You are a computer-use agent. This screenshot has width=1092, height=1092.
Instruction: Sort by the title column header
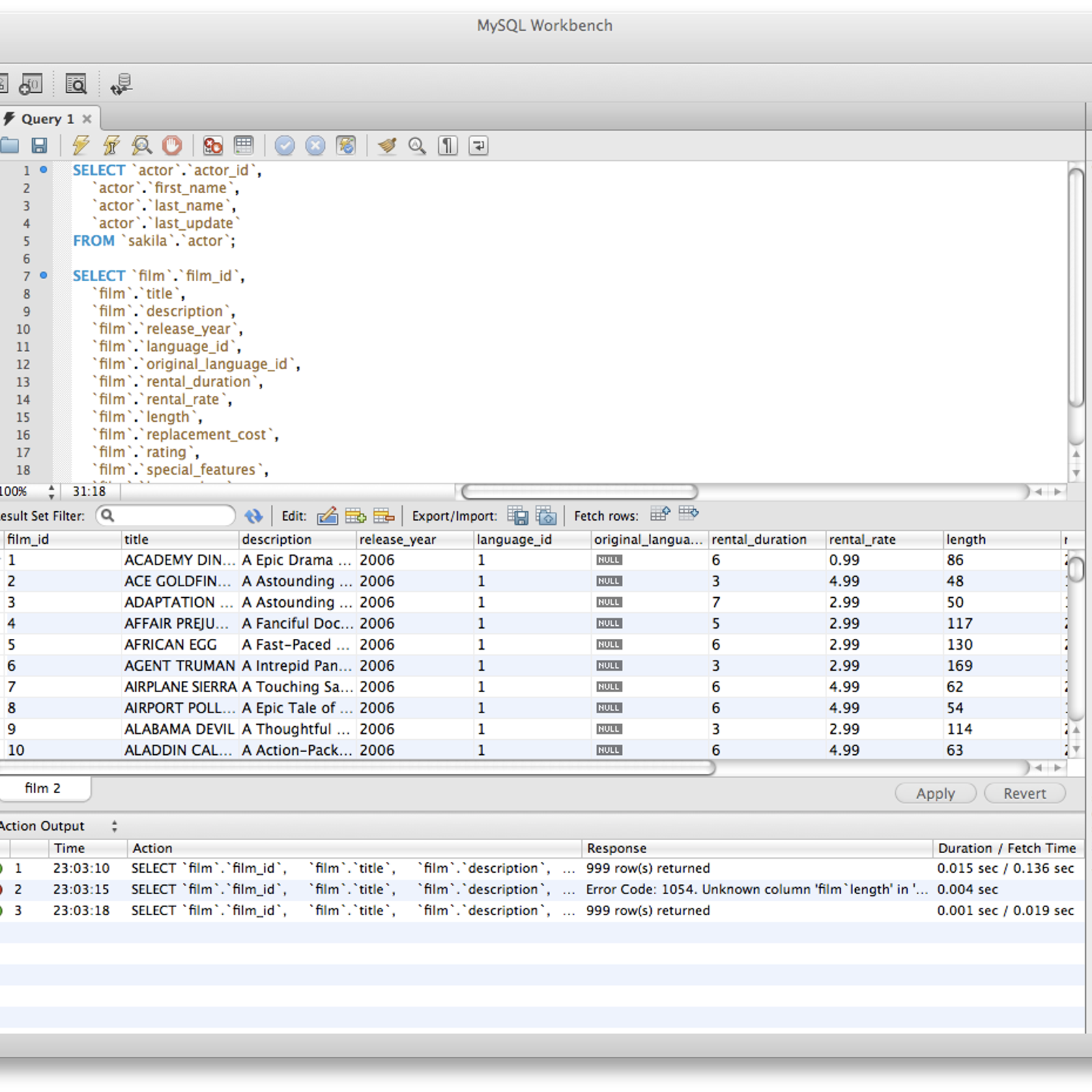tap(180, 539)
